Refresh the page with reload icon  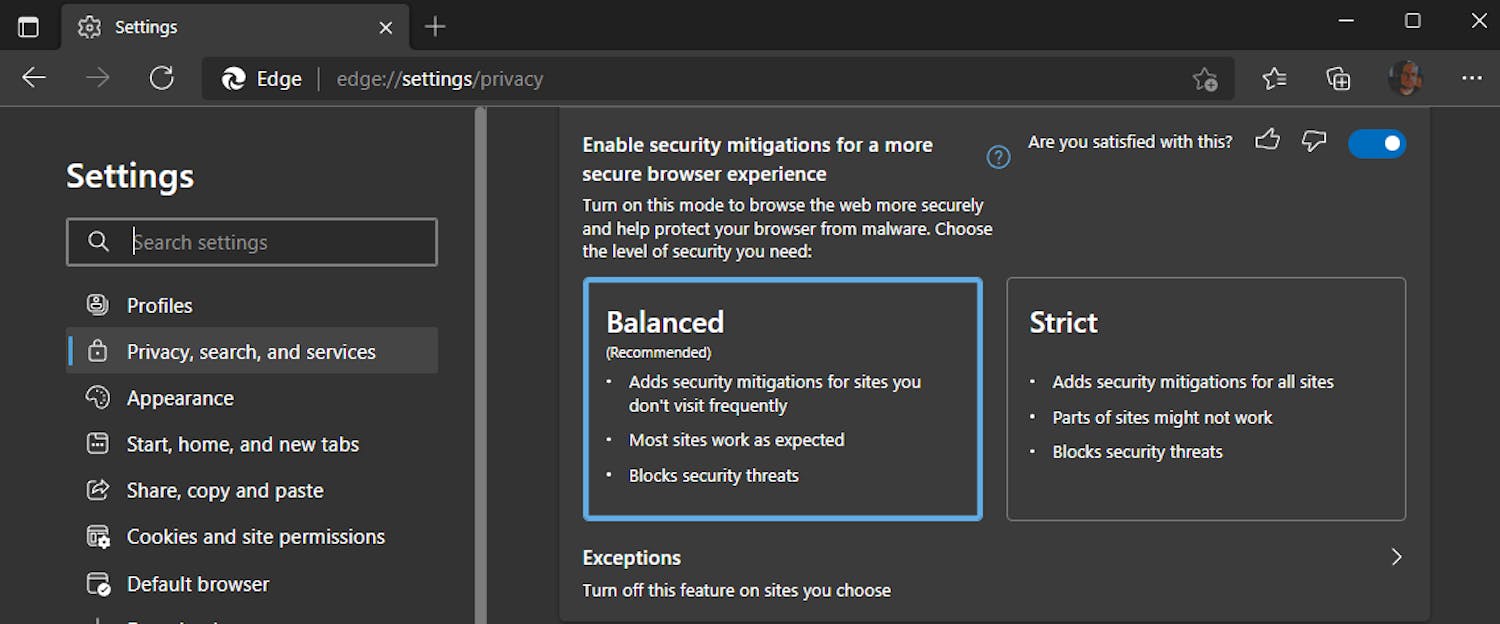coord(162,78)
